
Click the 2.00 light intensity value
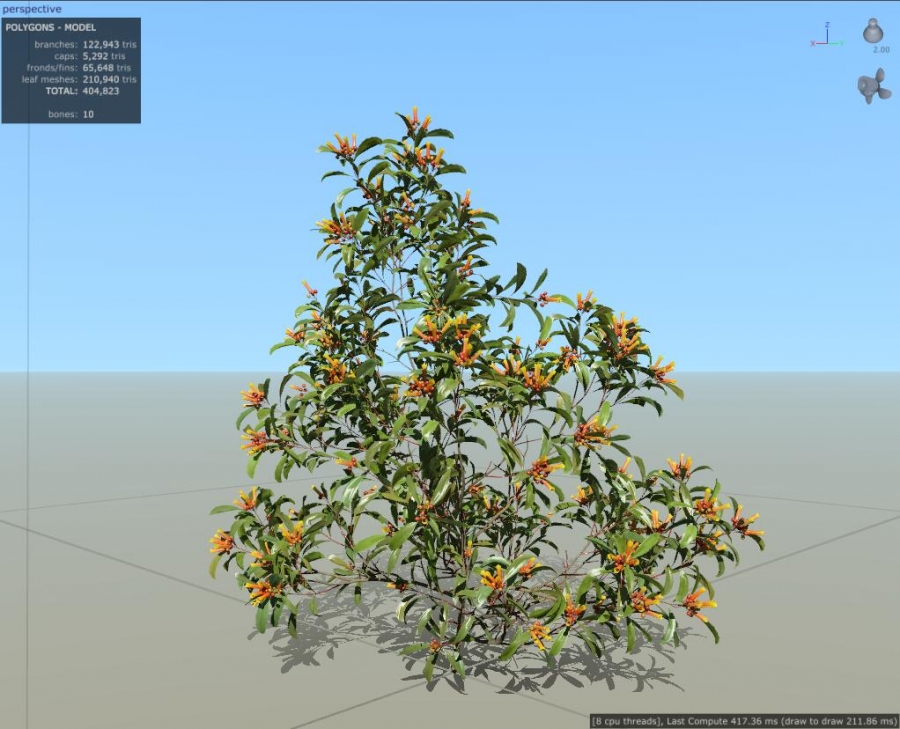(x=881, y=49)
